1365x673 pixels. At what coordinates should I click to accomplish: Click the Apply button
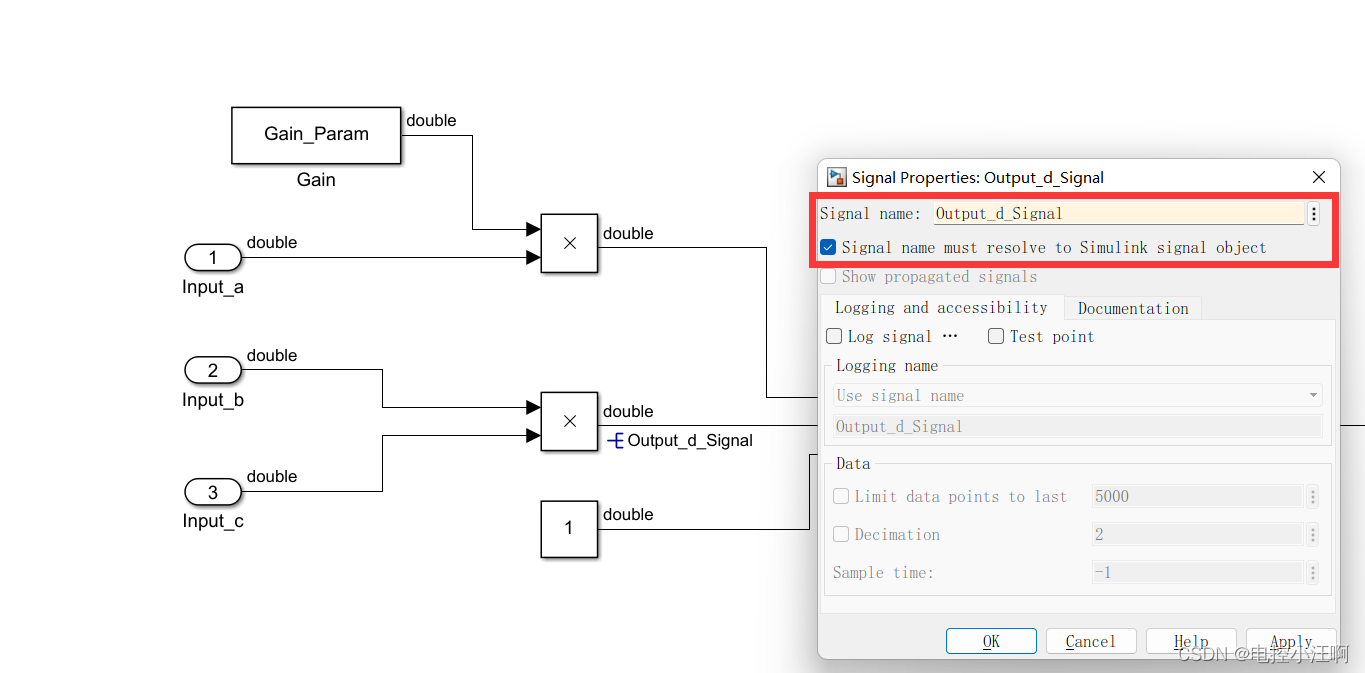point(1291,640)
